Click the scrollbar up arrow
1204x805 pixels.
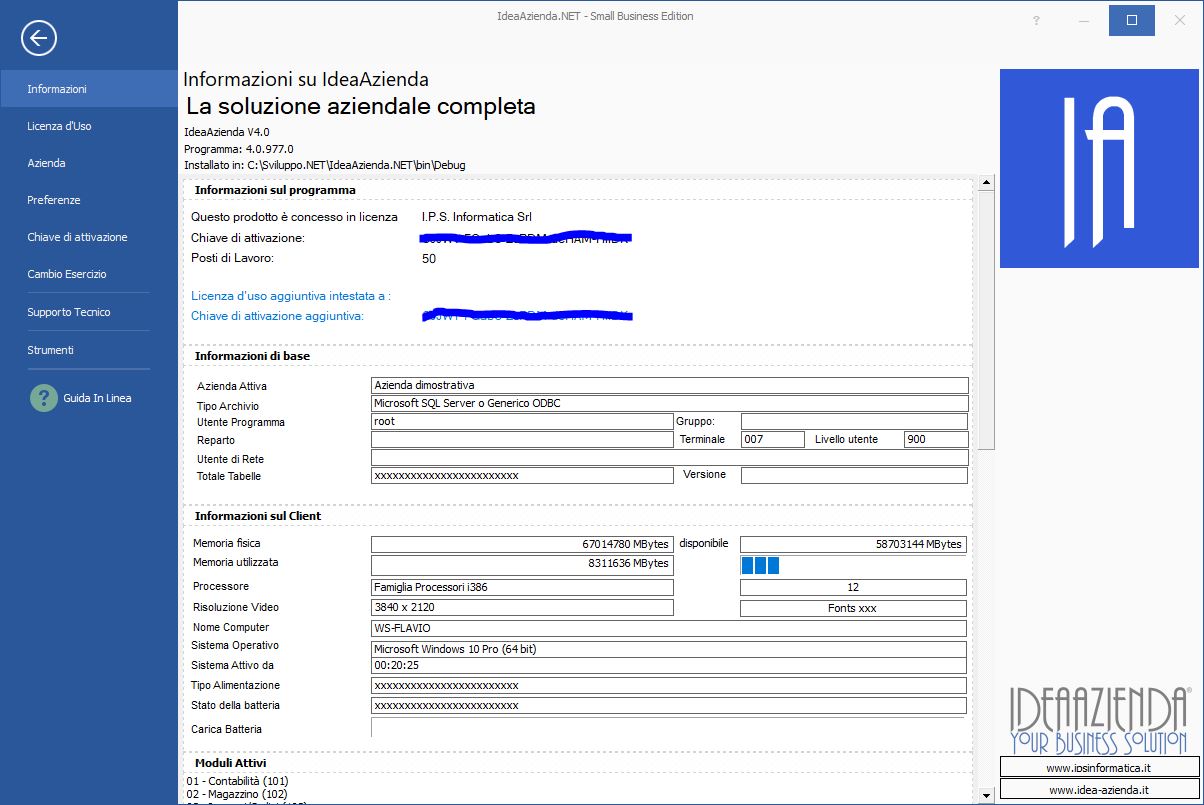point(985,183)
